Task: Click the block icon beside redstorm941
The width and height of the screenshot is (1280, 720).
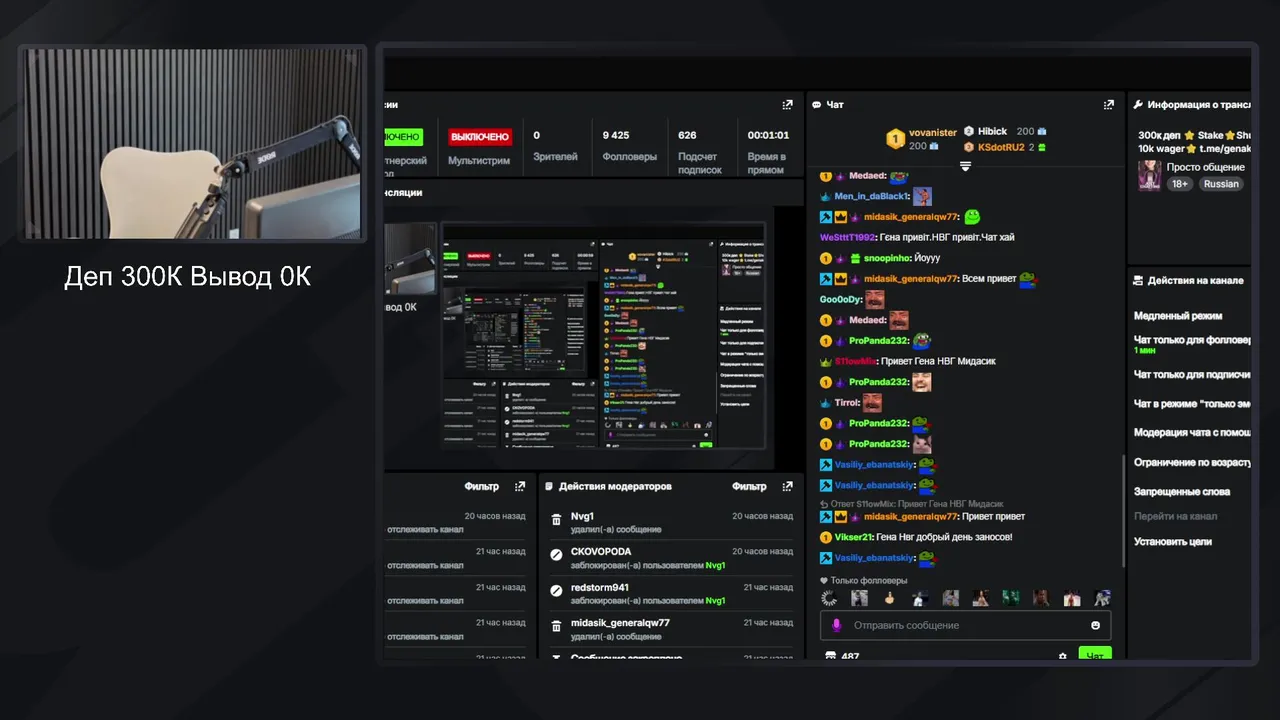Action: point(556,591)
